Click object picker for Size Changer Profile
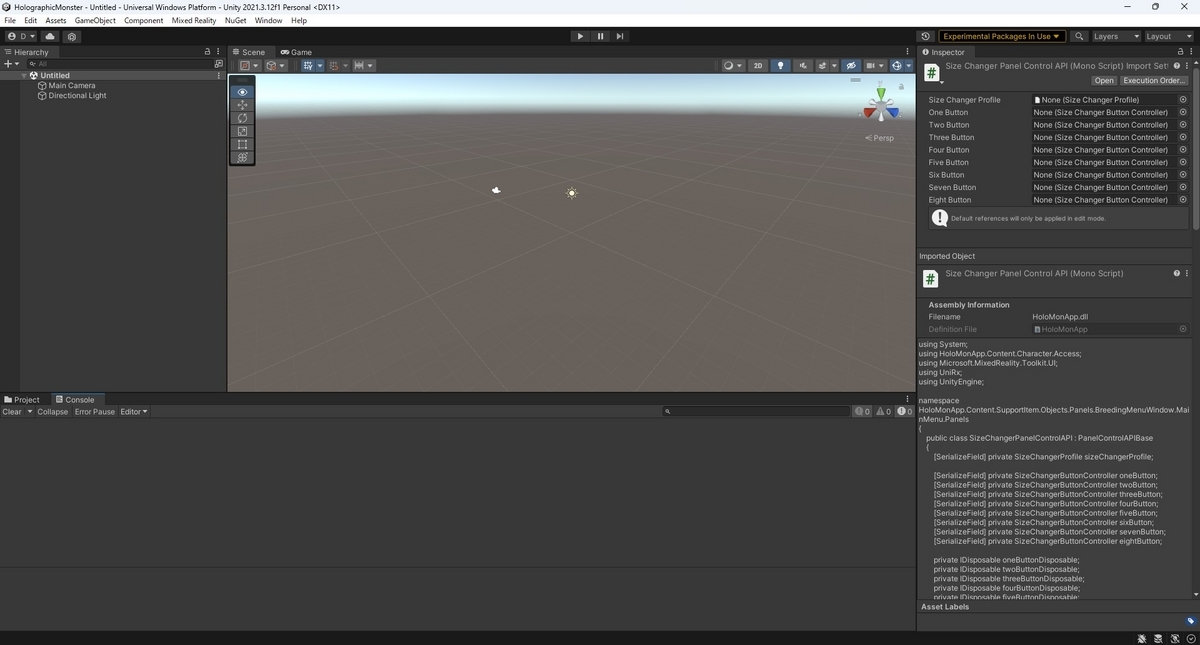 [x=1183, y=100]
